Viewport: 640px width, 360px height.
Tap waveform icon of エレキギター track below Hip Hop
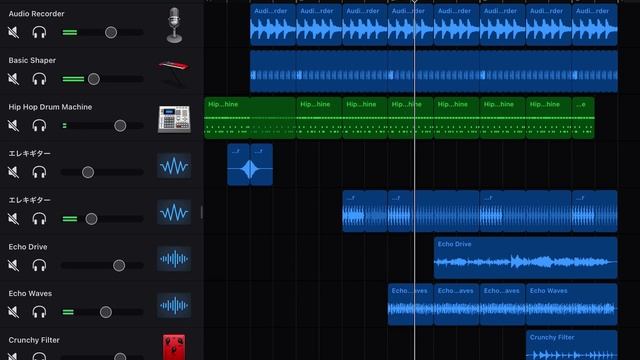(x=174, y=166)
